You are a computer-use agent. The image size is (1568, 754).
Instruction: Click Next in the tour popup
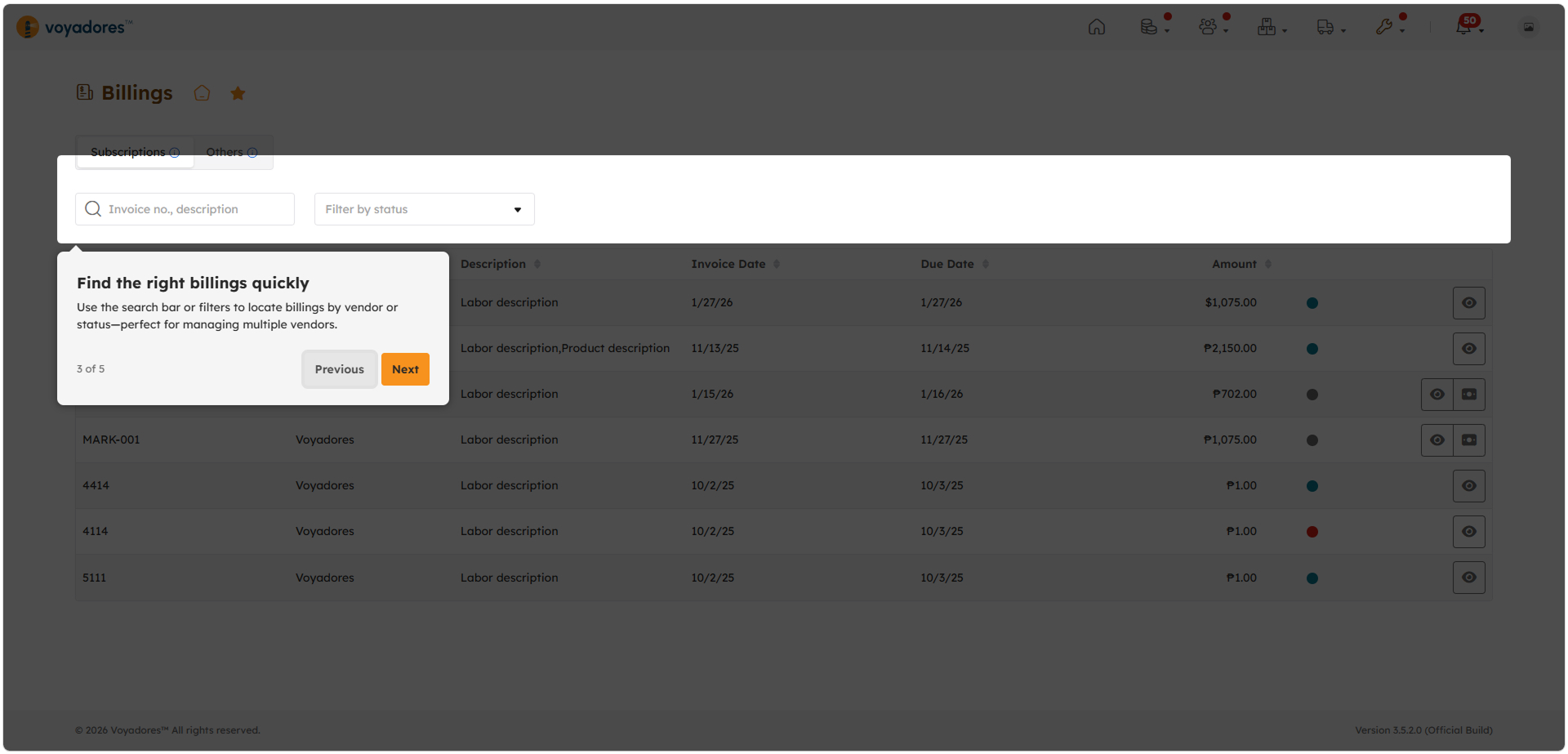tap(405, 369)
